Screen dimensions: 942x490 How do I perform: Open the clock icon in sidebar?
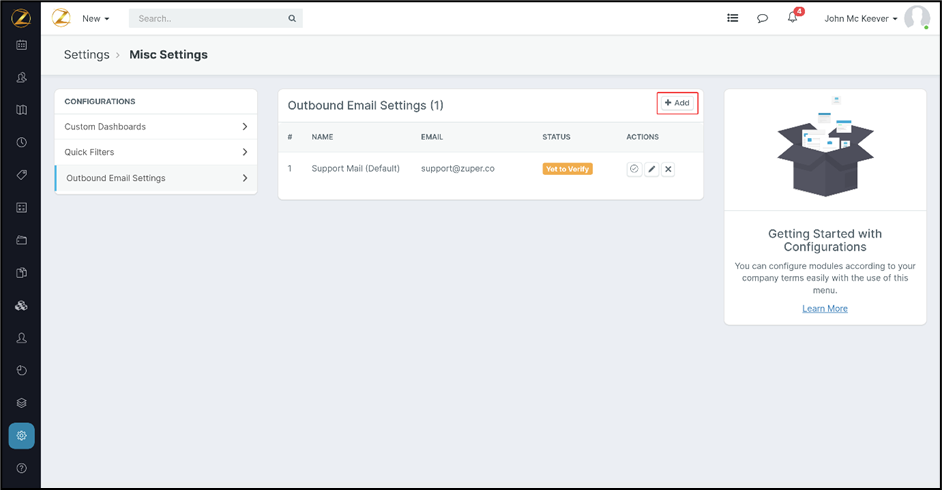(x=22, y=142)
